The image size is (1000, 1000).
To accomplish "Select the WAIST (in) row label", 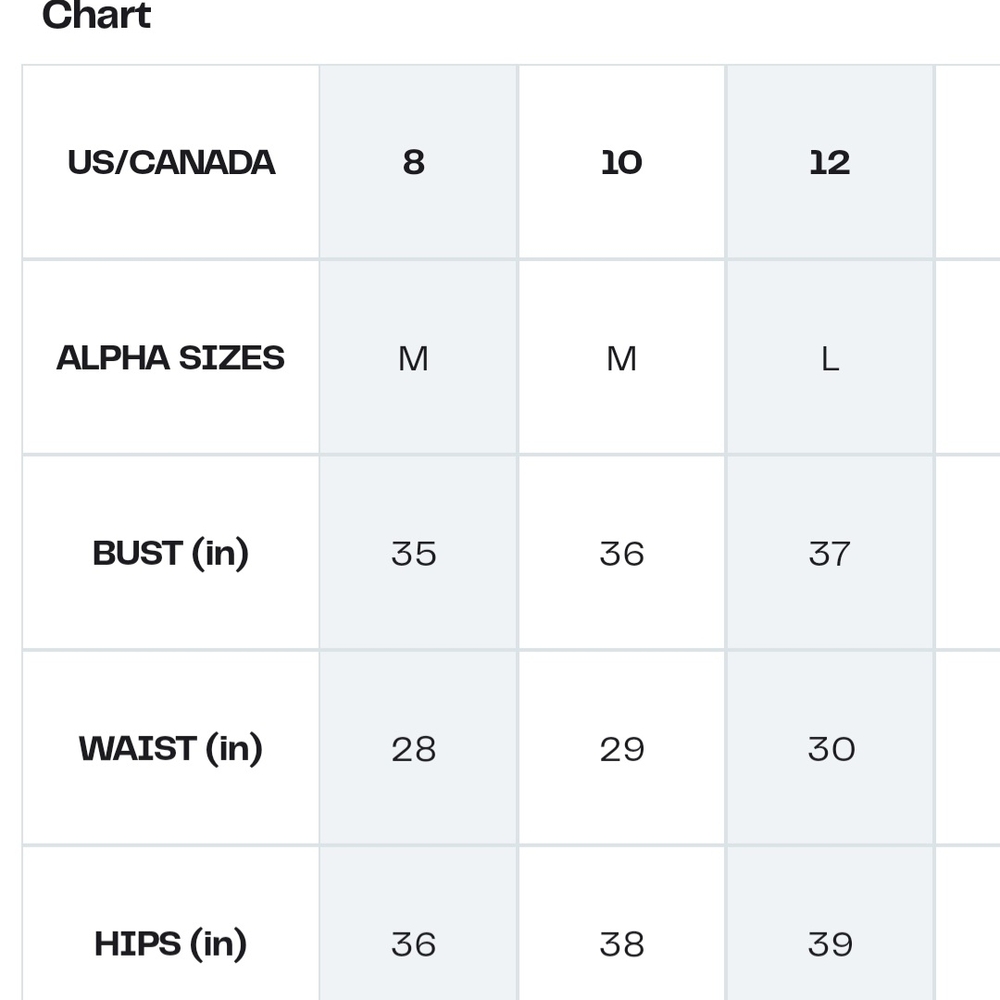I will [x=171, y=748].
